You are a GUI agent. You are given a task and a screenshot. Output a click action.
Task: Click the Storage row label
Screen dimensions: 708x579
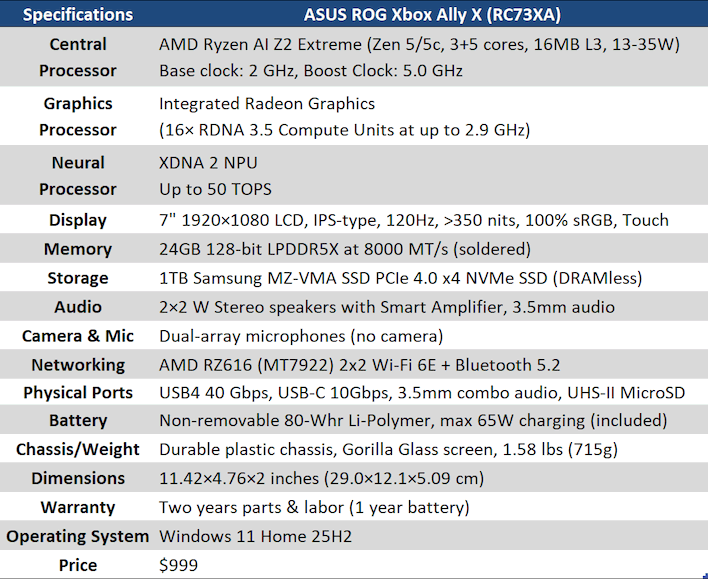pyautogui.click(x=78, y=278)
